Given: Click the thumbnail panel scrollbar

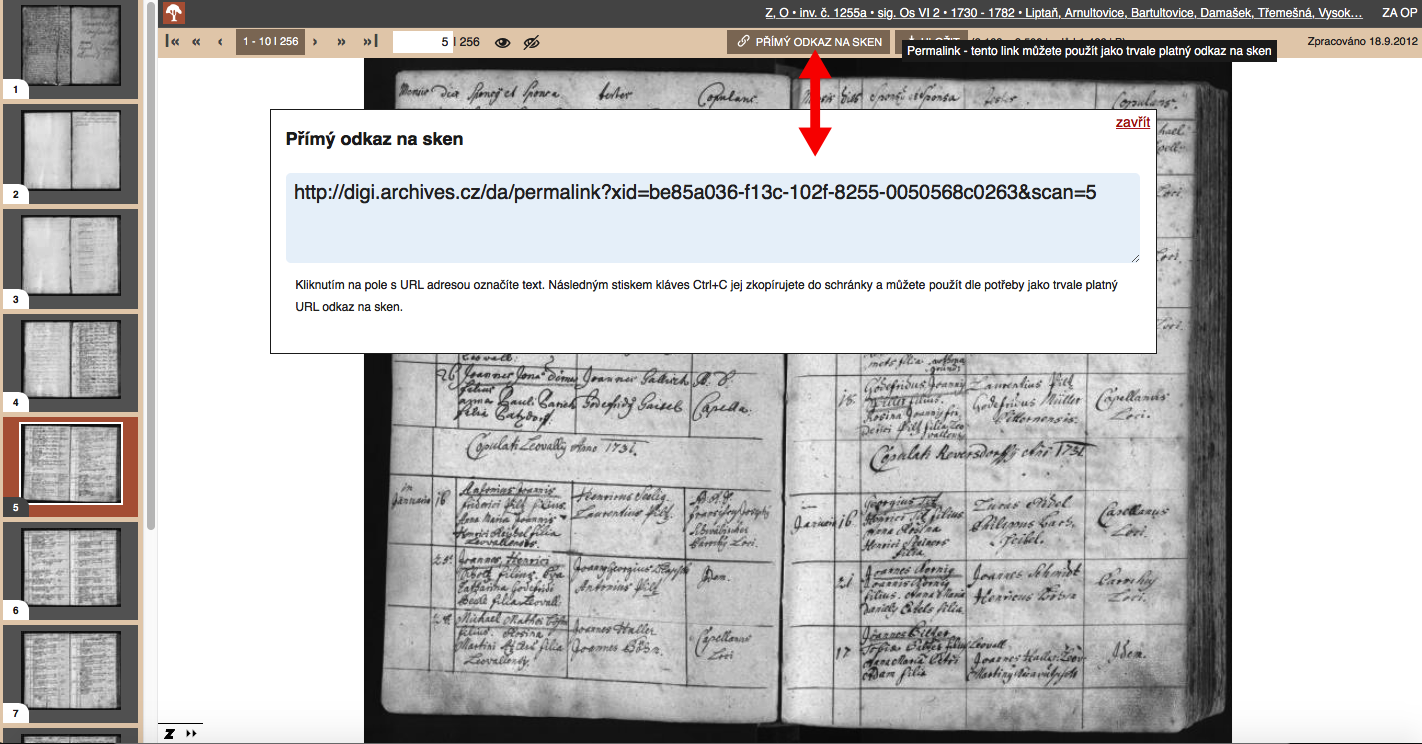Looking at the screenshot, I should [x=151, y=265].
